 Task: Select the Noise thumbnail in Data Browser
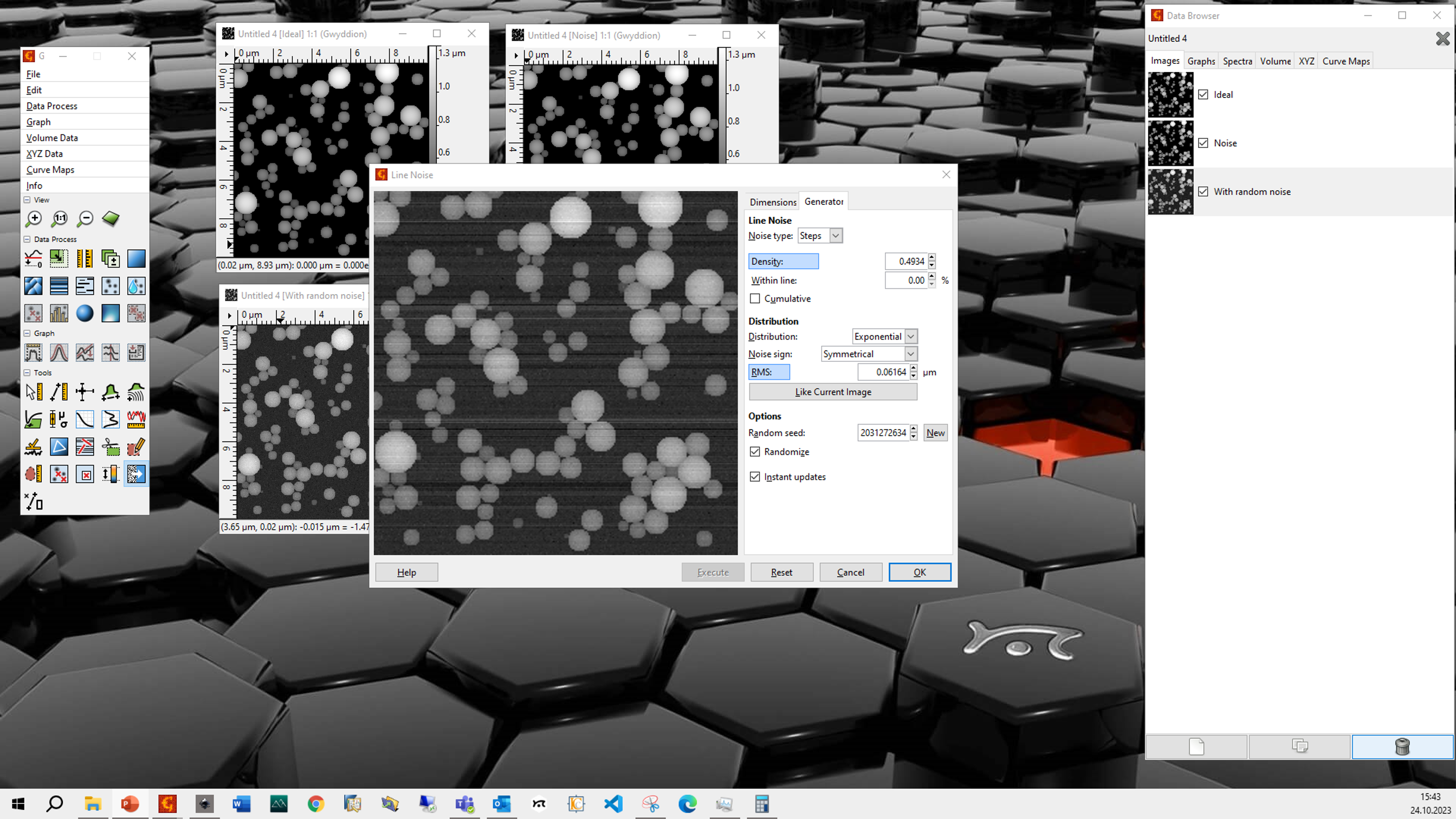[x=1170, y=143]
